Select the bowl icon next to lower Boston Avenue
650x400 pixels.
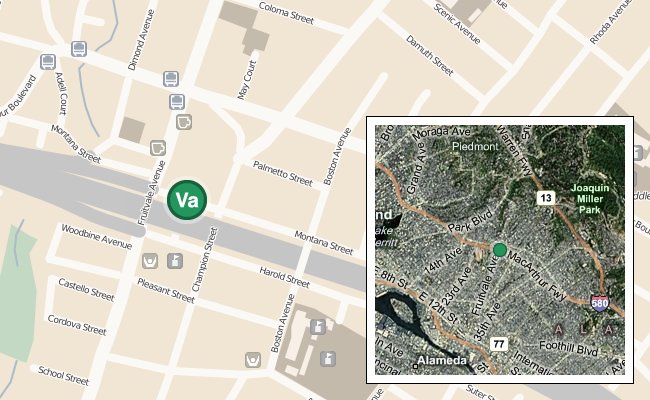click(253, 359)
